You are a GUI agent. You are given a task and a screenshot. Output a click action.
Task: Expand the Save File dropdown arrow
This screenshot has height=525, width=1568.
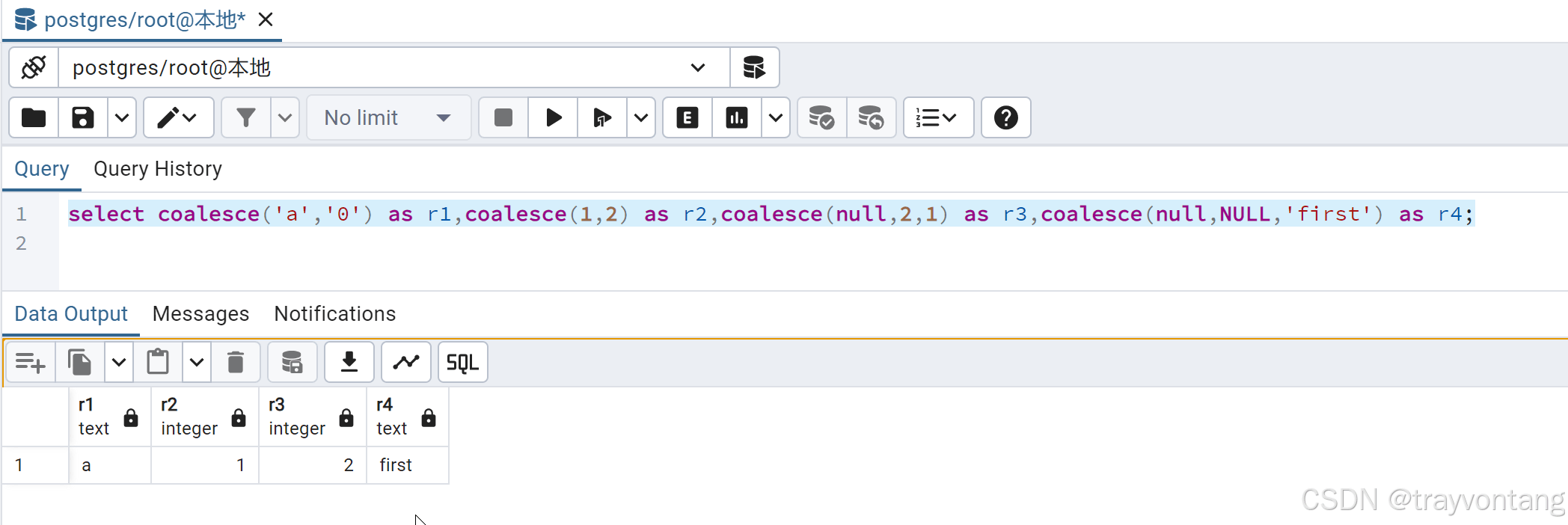click(x=122, y=117)
